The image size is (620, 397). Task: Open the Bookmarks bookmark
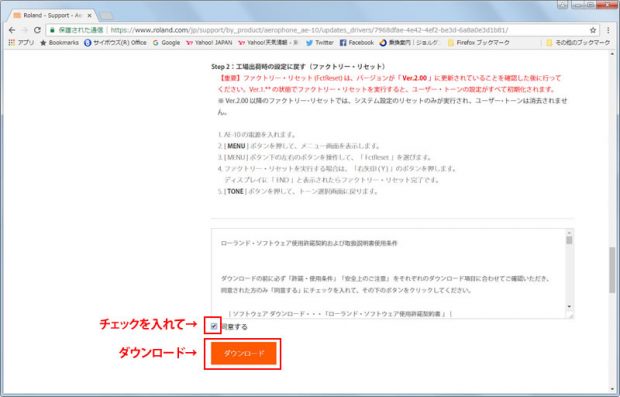coord(59,42)
